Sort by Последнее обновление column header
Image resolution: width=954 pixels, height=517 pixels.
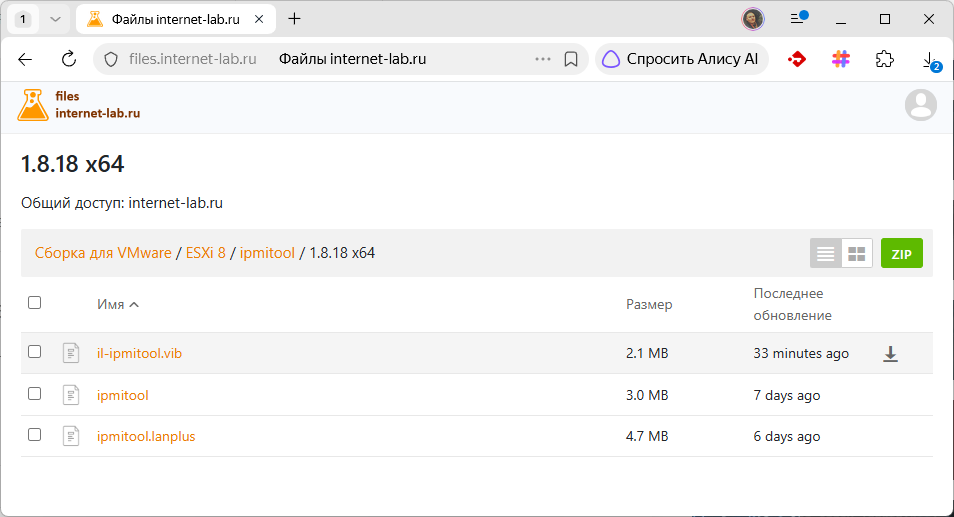tap(792, 304)
